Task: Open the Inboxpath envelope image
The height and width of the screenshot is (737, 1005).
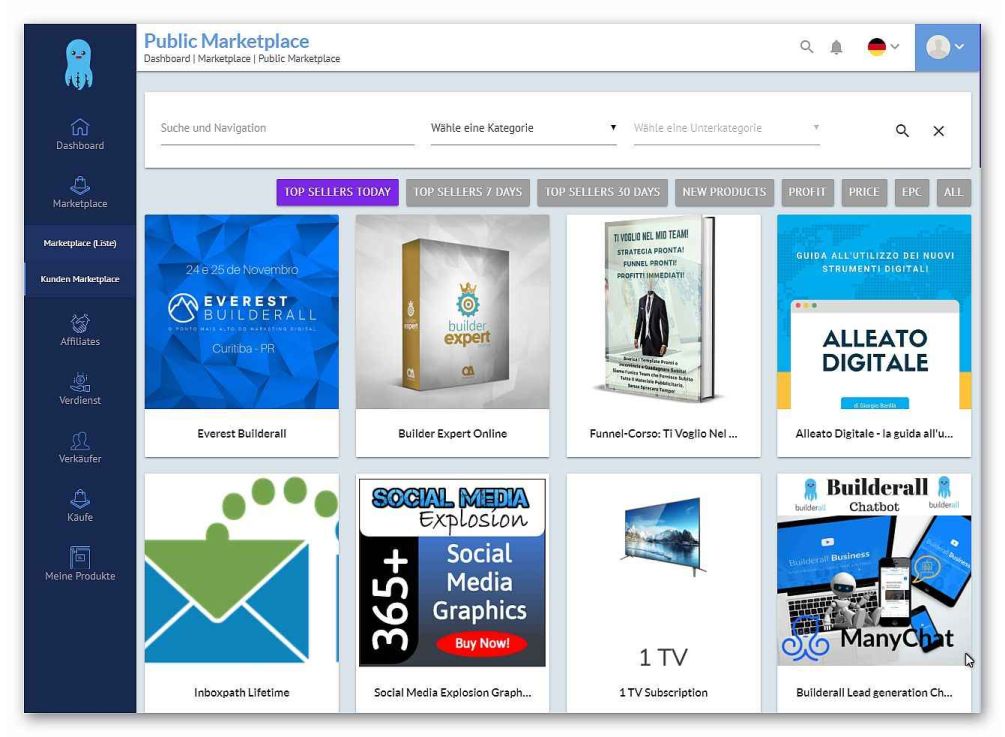Action: click(242, 570)
